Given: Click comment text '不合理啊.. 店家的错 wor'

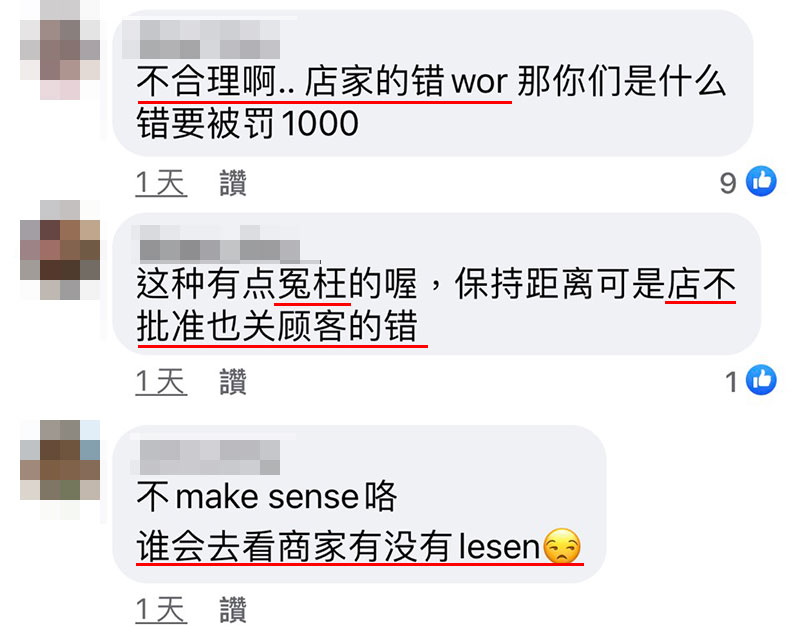Looking at the screenshot, I should pyautogui.click(x=322, y=82).
